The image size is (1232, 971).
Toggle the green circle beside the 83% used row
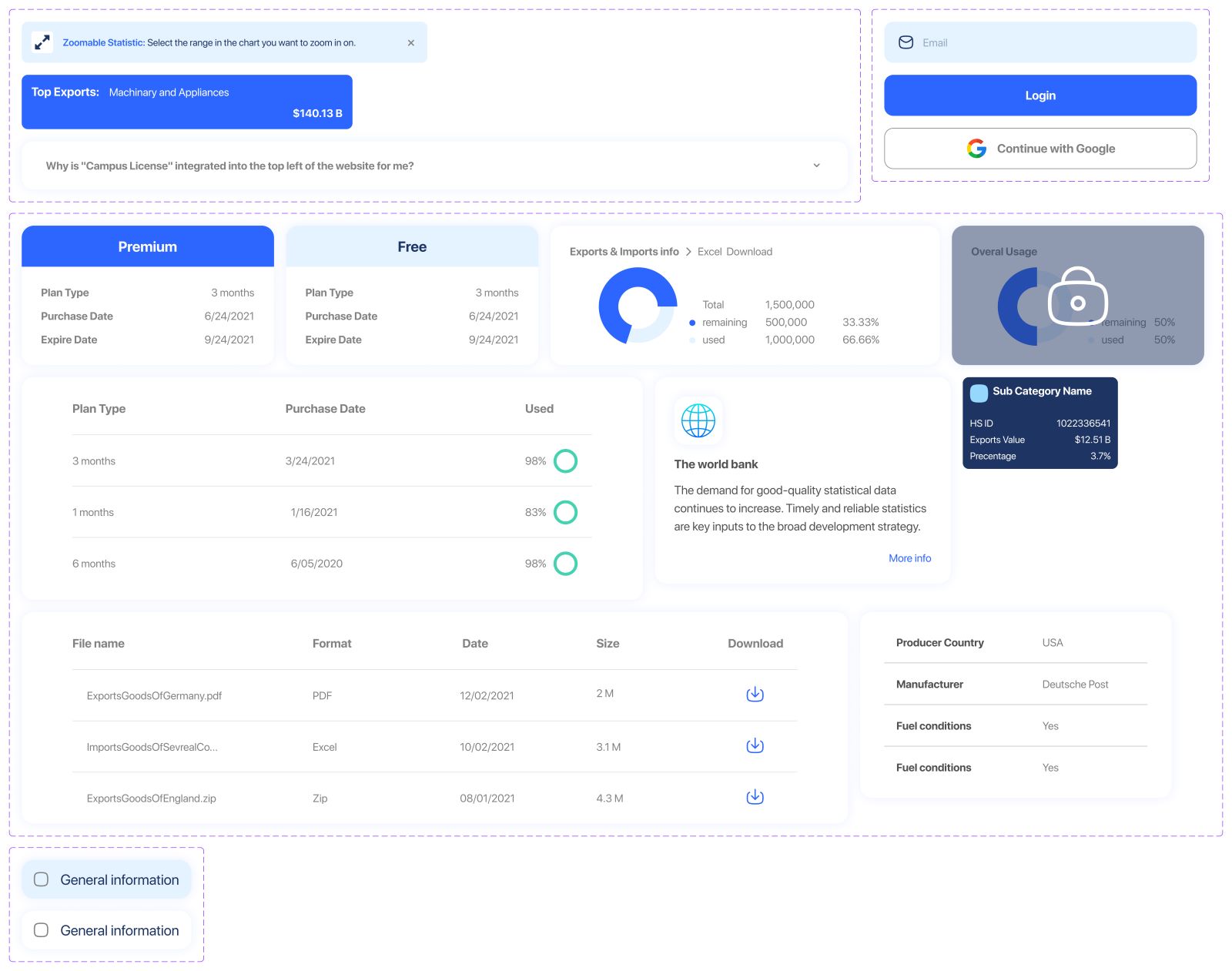[566, 512]
